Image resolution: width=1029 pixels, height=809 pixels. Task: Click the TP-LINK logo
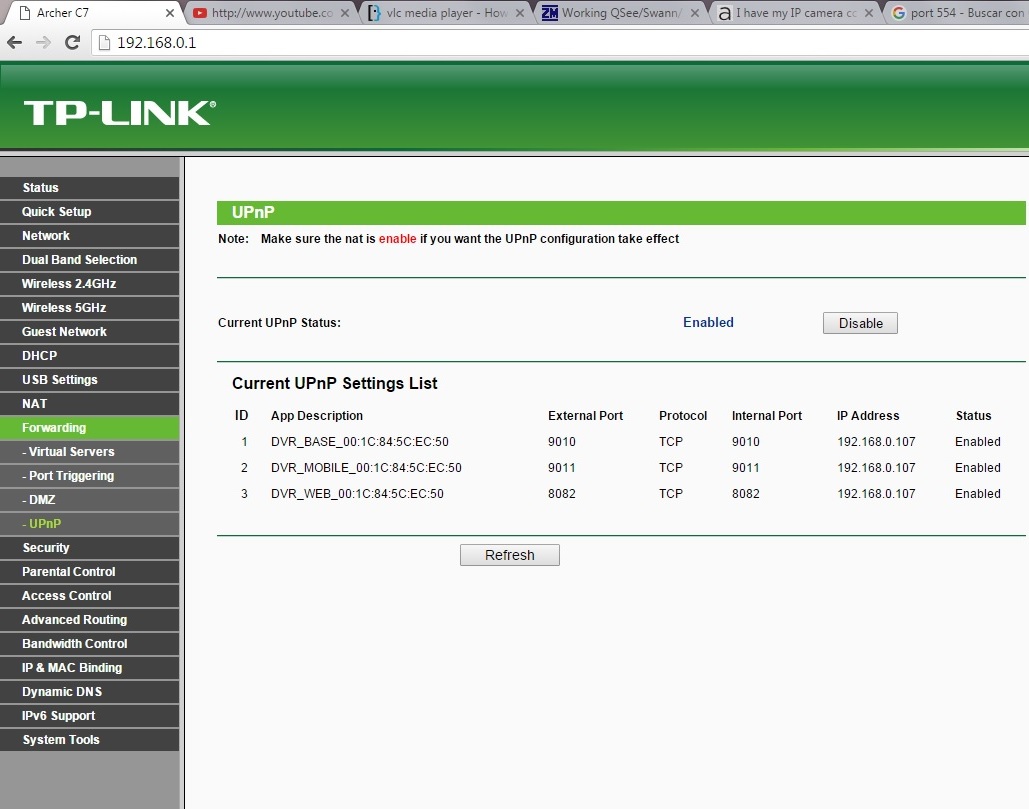120,113
